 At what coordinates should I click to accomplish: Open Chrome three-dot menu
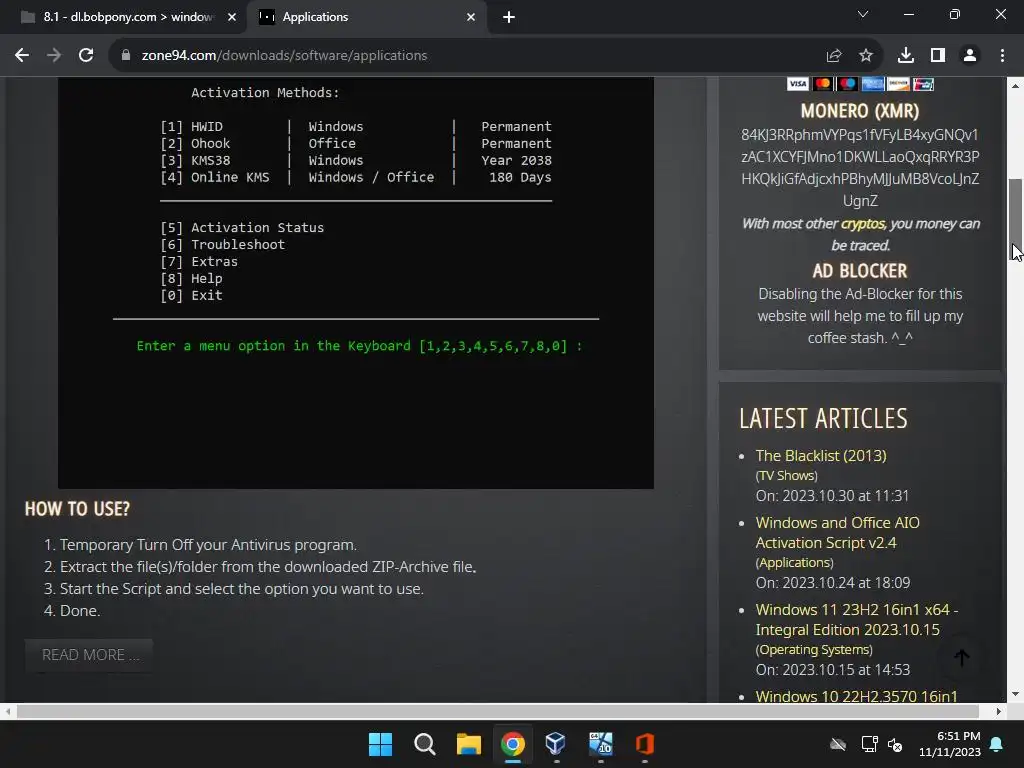(1002, 56)
